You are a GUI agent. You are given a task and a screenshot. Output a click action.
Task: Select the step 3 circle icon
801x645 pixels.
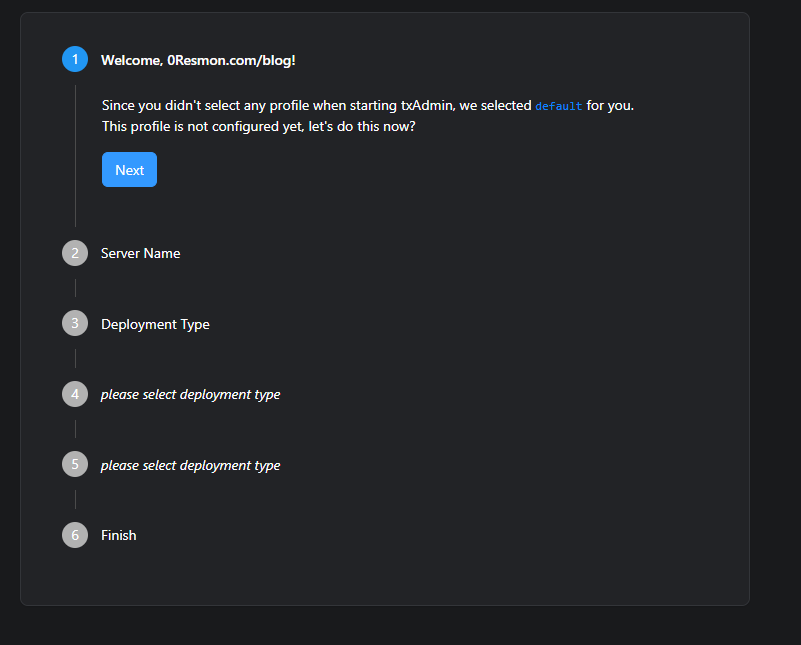pyautogui.click(x=75, y=323)
